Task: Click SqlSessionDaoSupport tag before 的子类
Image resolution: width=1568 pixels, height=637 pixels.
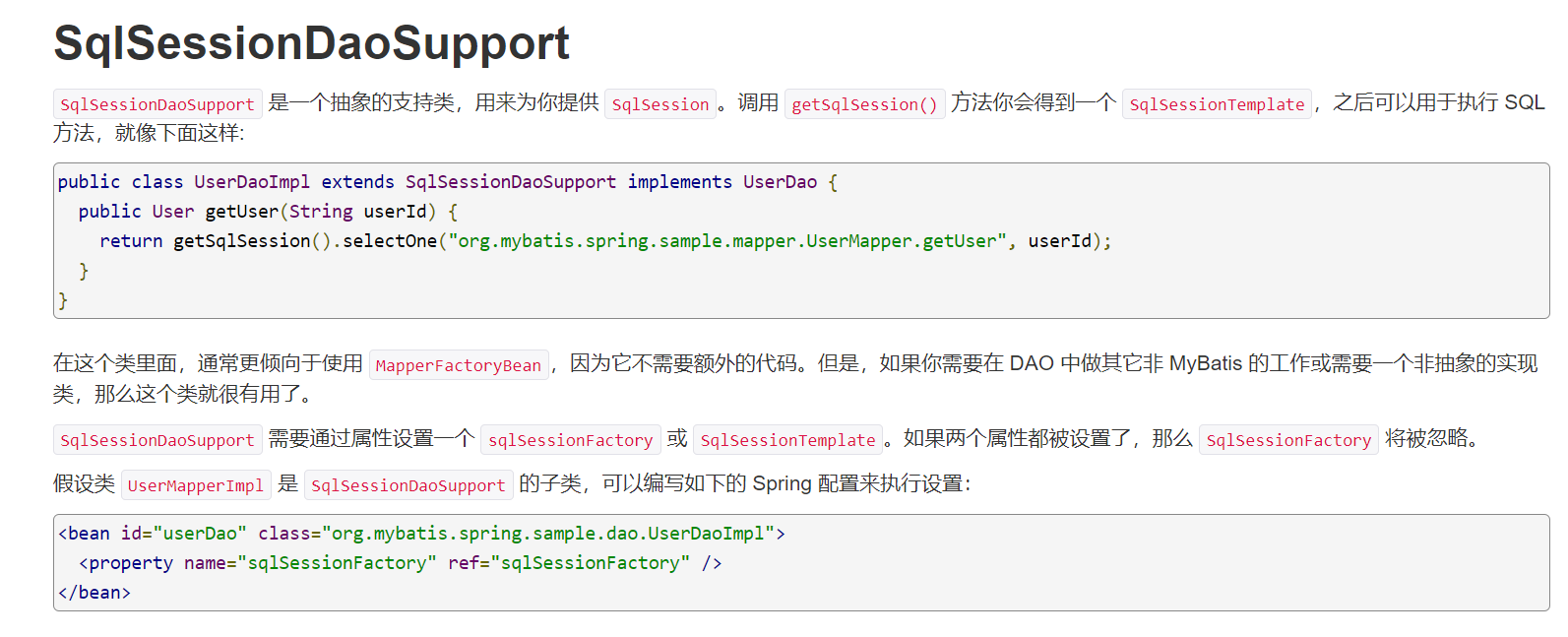Action: (408, 485)
